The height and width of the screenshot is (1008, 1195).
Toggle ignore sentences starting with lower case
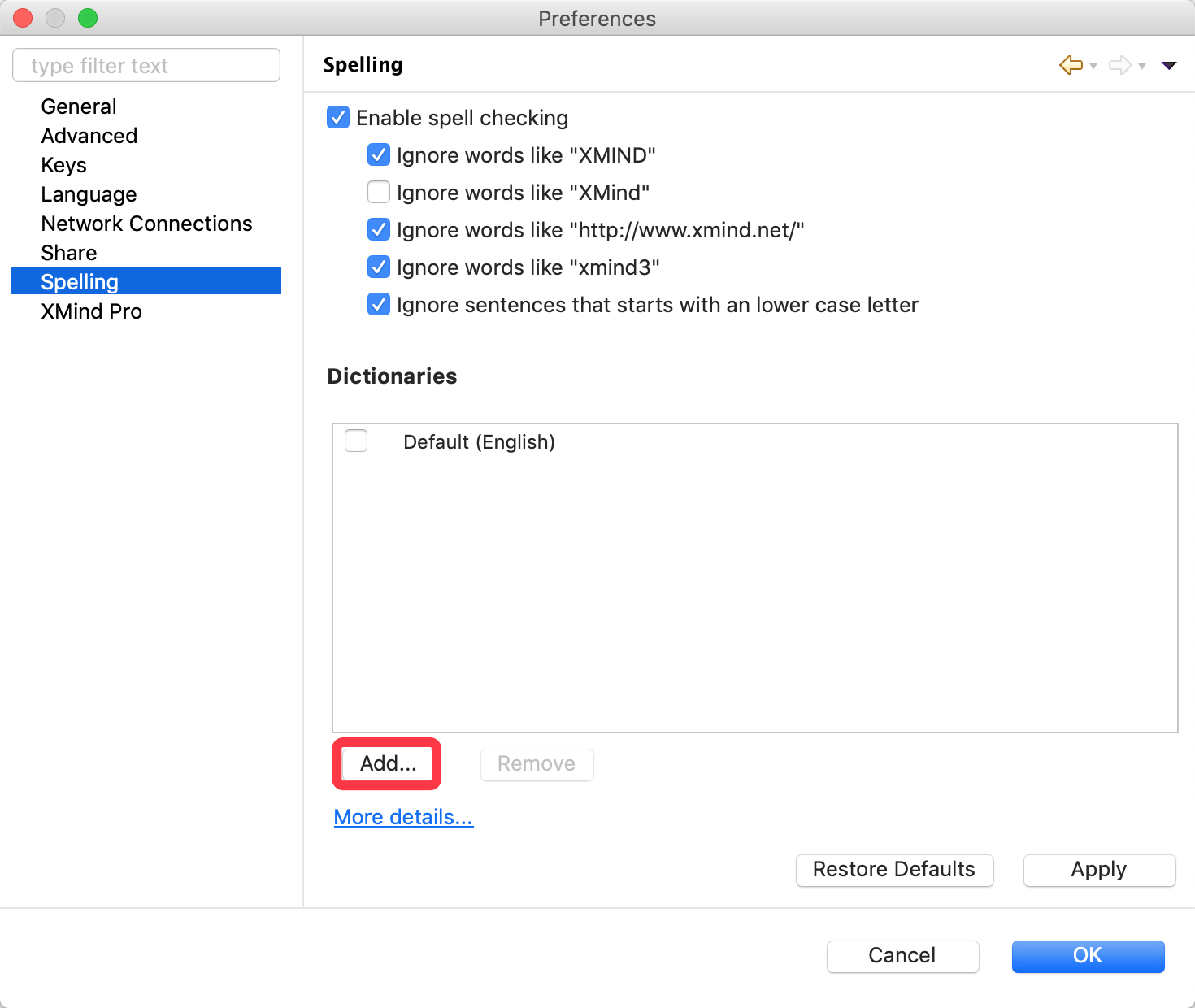(379, 304)
